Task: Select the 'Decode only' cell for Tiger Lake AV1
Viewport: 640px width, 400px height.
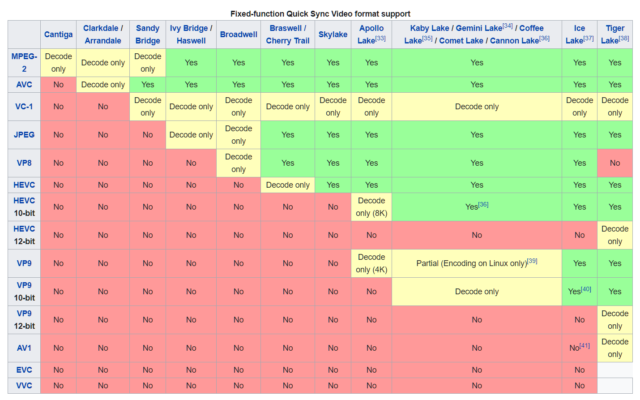Action: [615, 348]
